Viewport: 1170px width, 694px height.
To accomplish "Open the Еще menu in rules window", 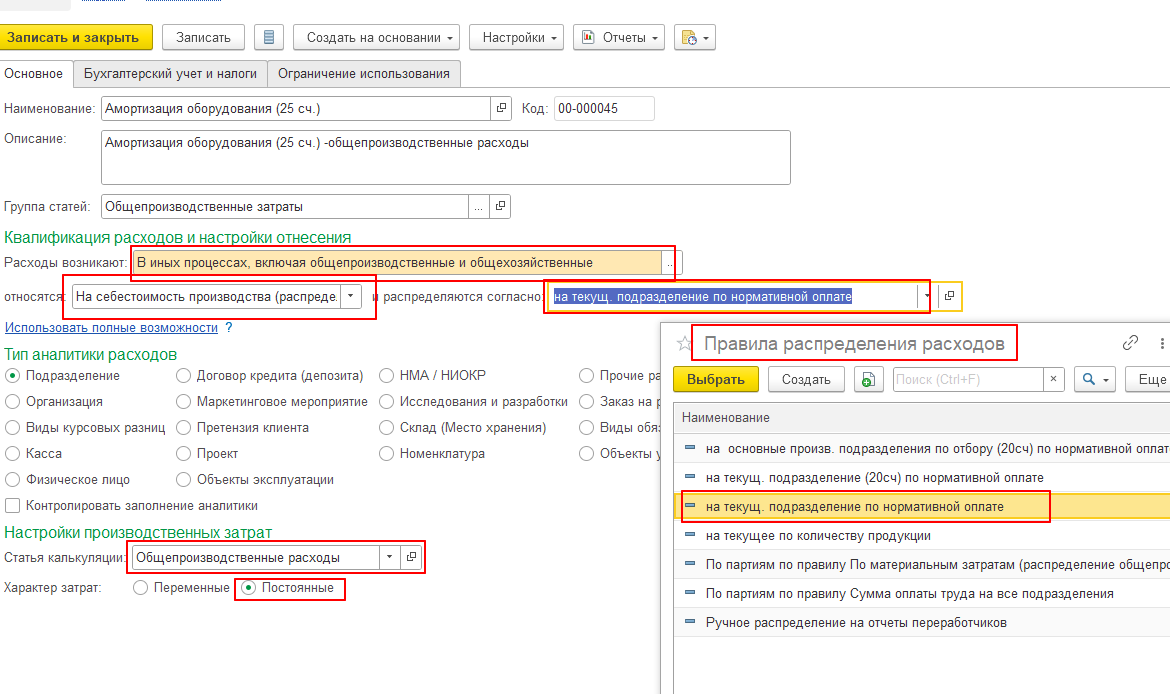I will click(1149, 380).
